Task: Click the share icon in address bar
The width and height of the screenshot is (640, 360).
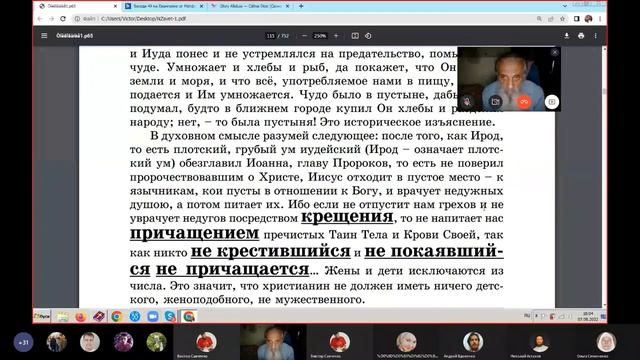Action: 551,18
